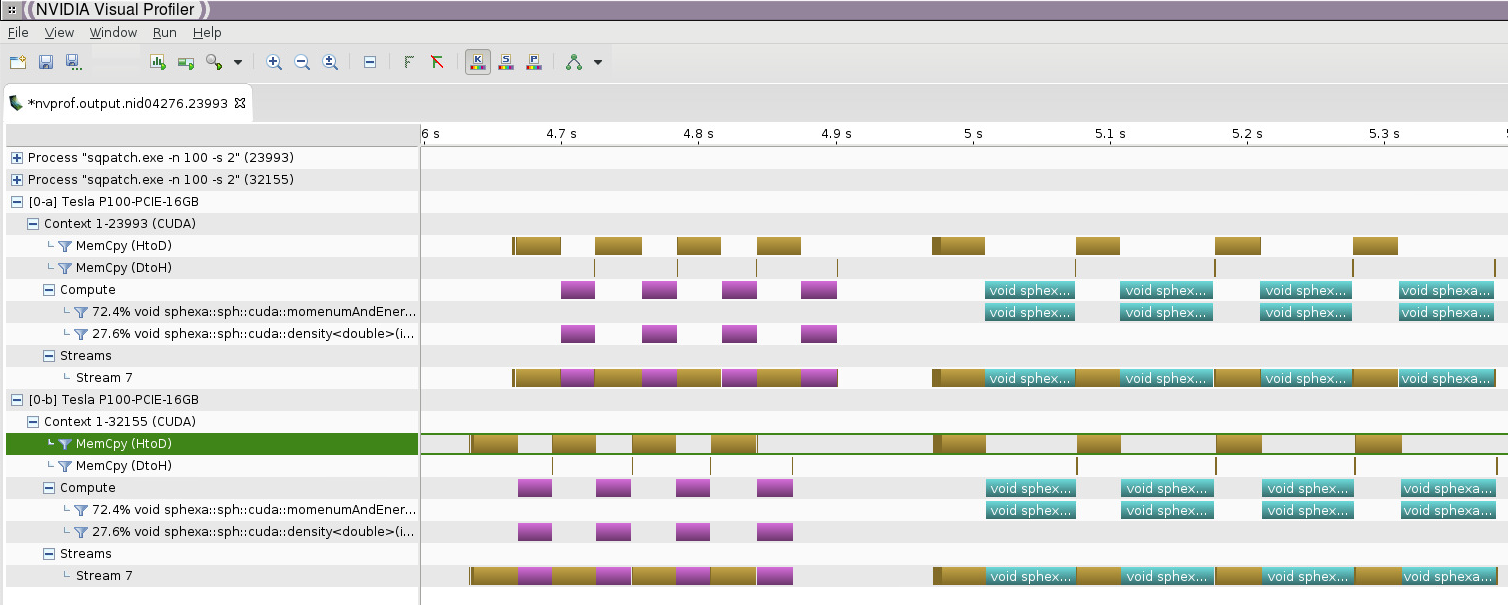Click first HtoD memcpy bar in [0-a] row
The width and height of the screenshot is (1508, 605).
point(537,246)
